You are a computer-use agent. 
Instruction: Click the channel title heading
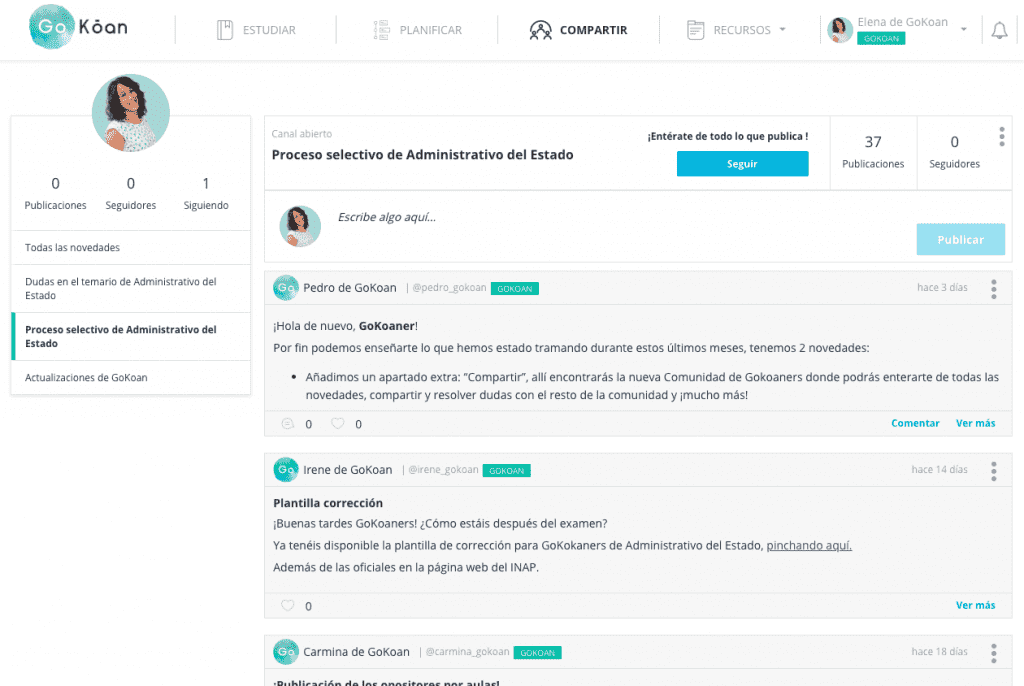pyautogui.click(x=423, y=155)
